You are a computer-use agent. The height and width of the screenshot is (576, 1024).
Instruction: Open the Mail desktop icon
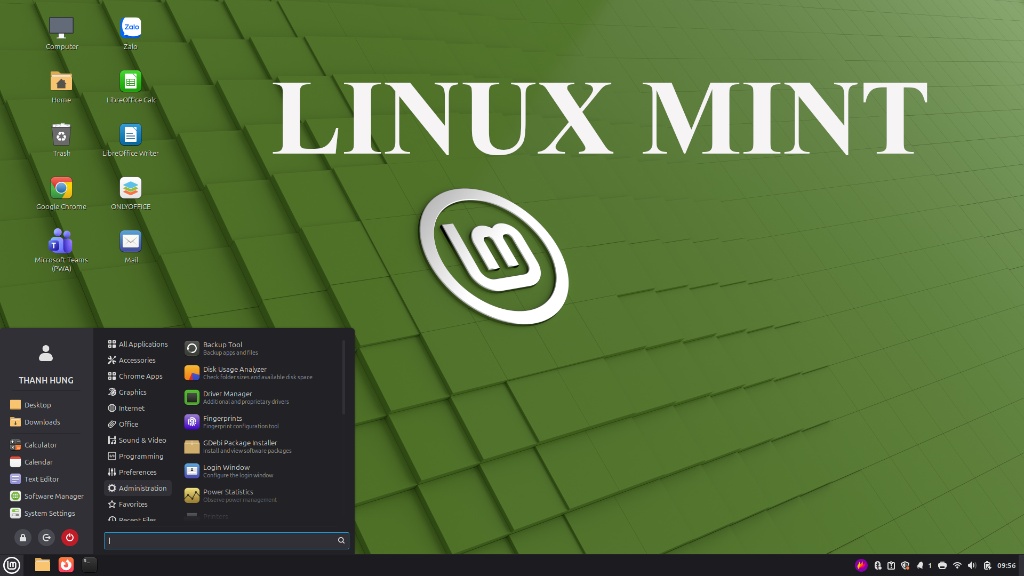[x=131, y=246]
